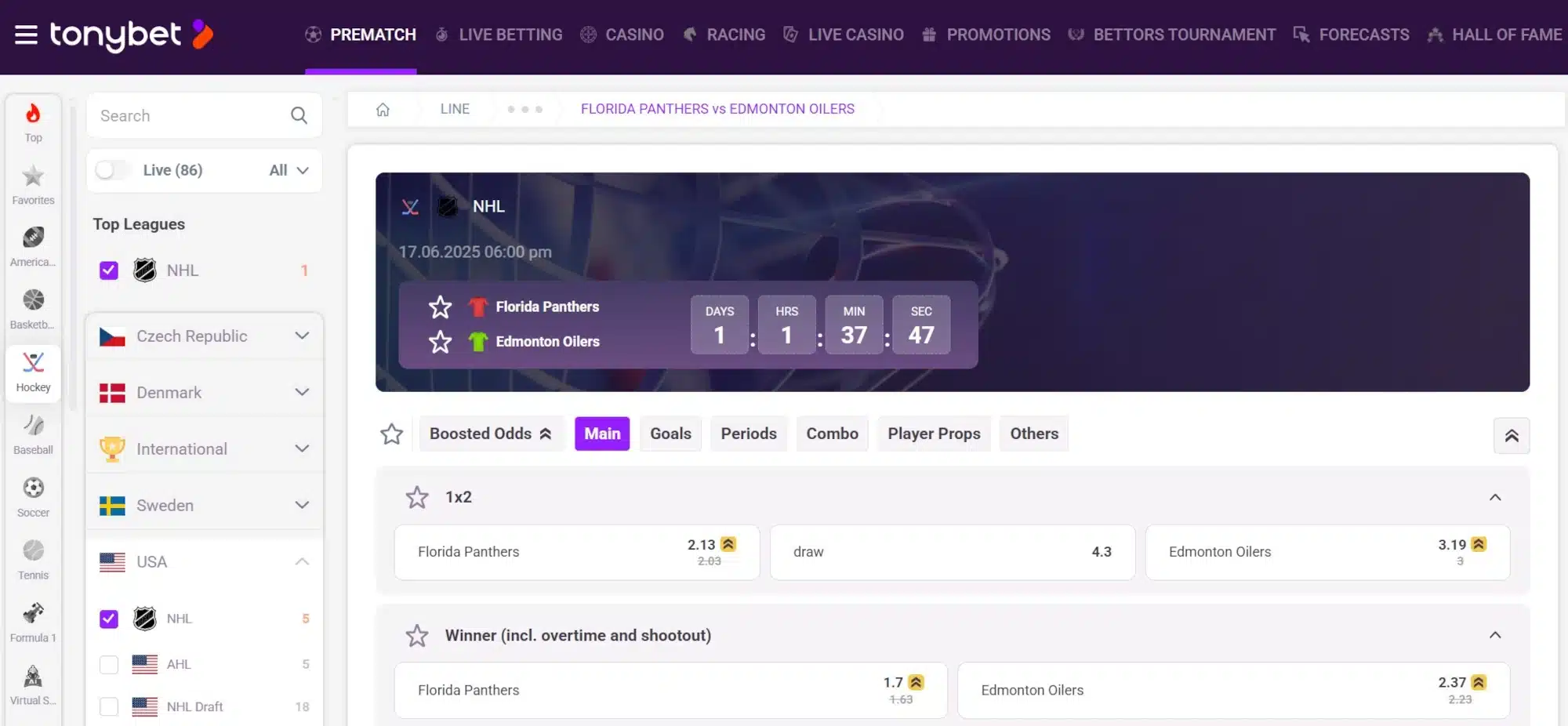
Task: Favorite Edmonton Oilers with the star
Action: [x=440, y=342]
